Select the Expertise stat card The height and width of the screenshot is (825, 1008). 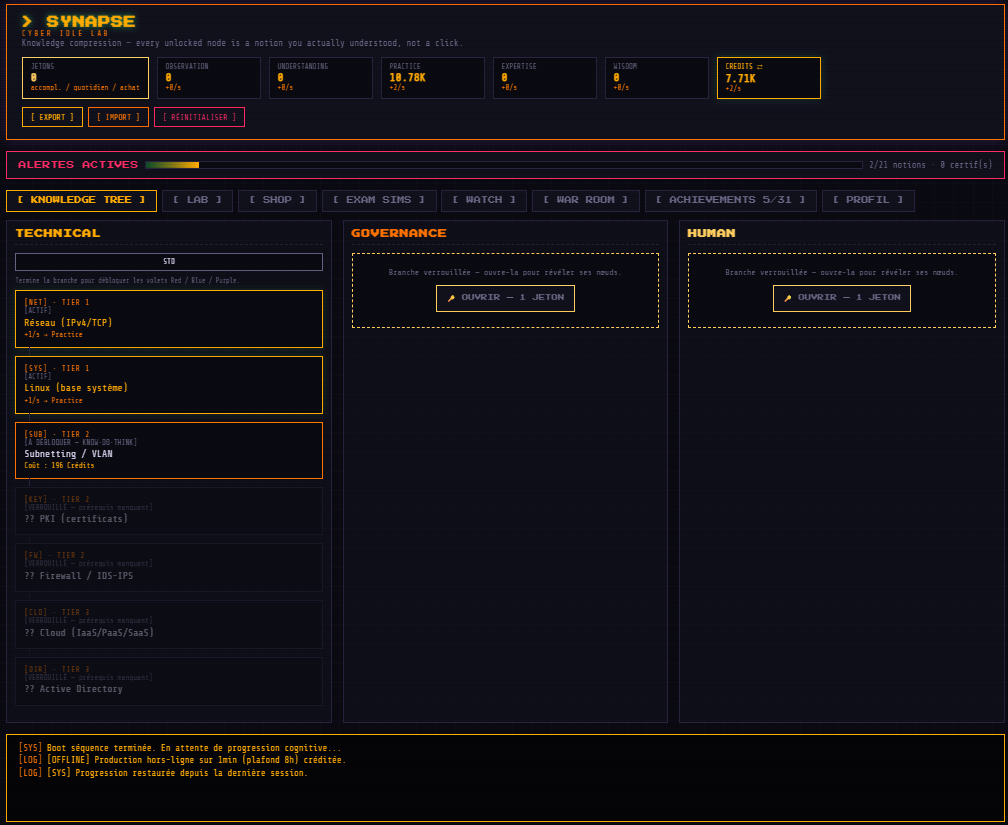pyautogui.click(x=544, y=78)
